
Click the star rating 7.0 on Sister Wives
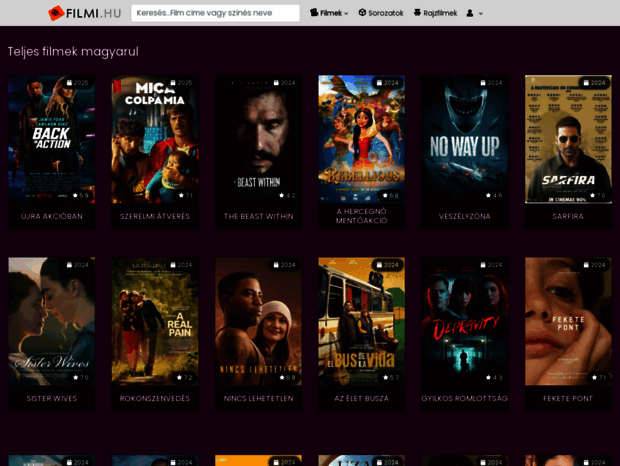81,377
